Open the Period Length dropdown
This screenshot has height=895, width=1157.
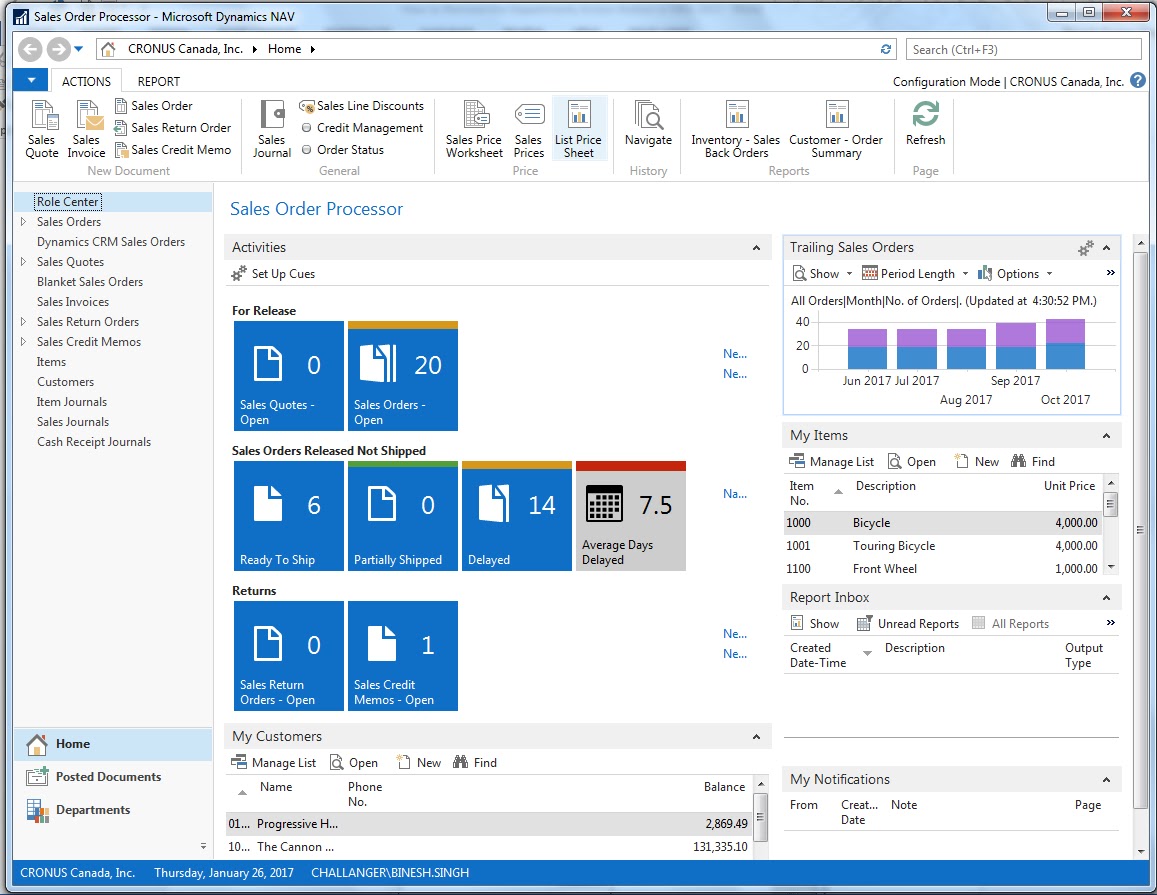point(914,273)
